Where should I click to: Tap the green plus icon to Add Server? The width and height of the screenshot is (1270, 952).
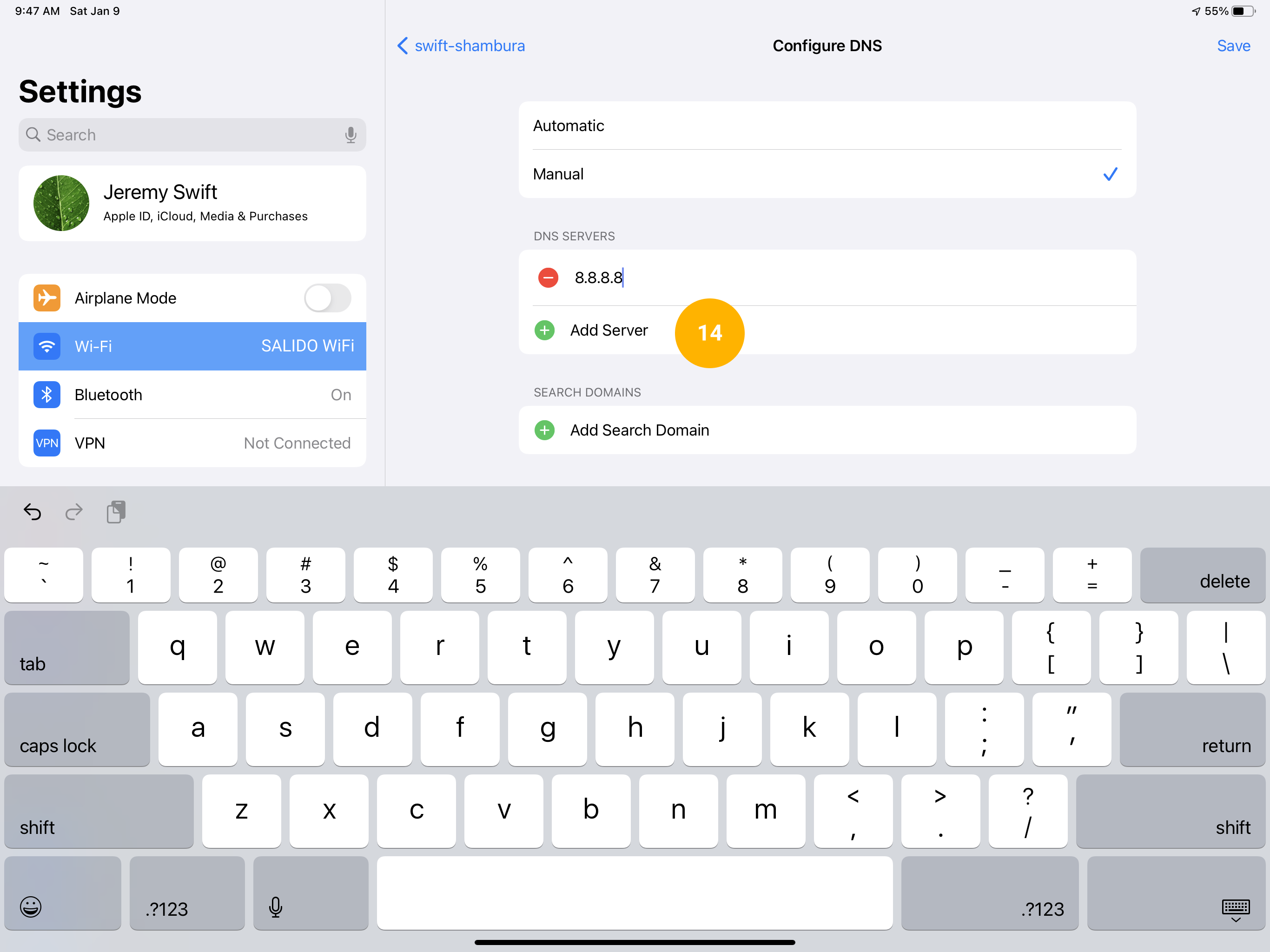click(546, 330)
